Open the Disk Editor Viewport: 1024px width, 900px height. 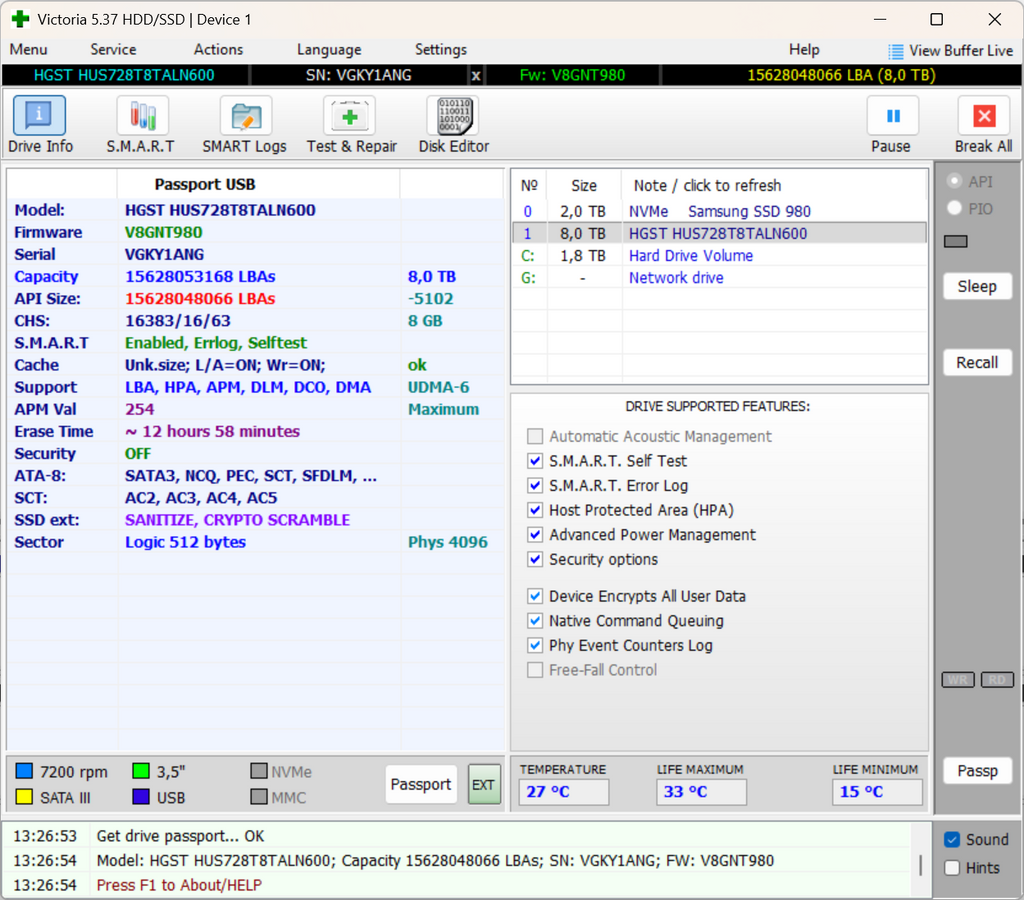tap(453, 116)
